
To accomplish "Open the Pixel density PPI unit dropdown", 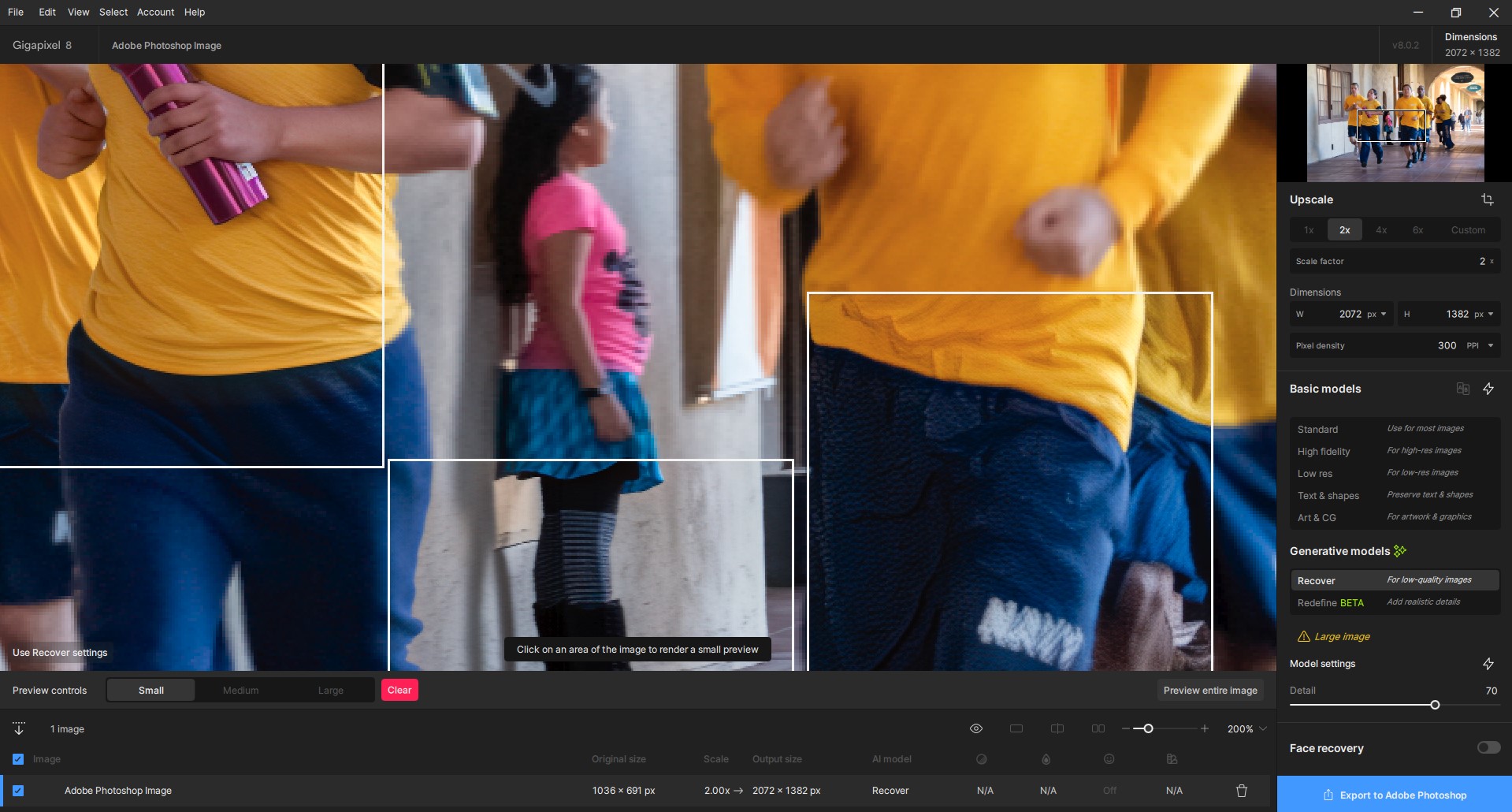I will point(1490,345).
